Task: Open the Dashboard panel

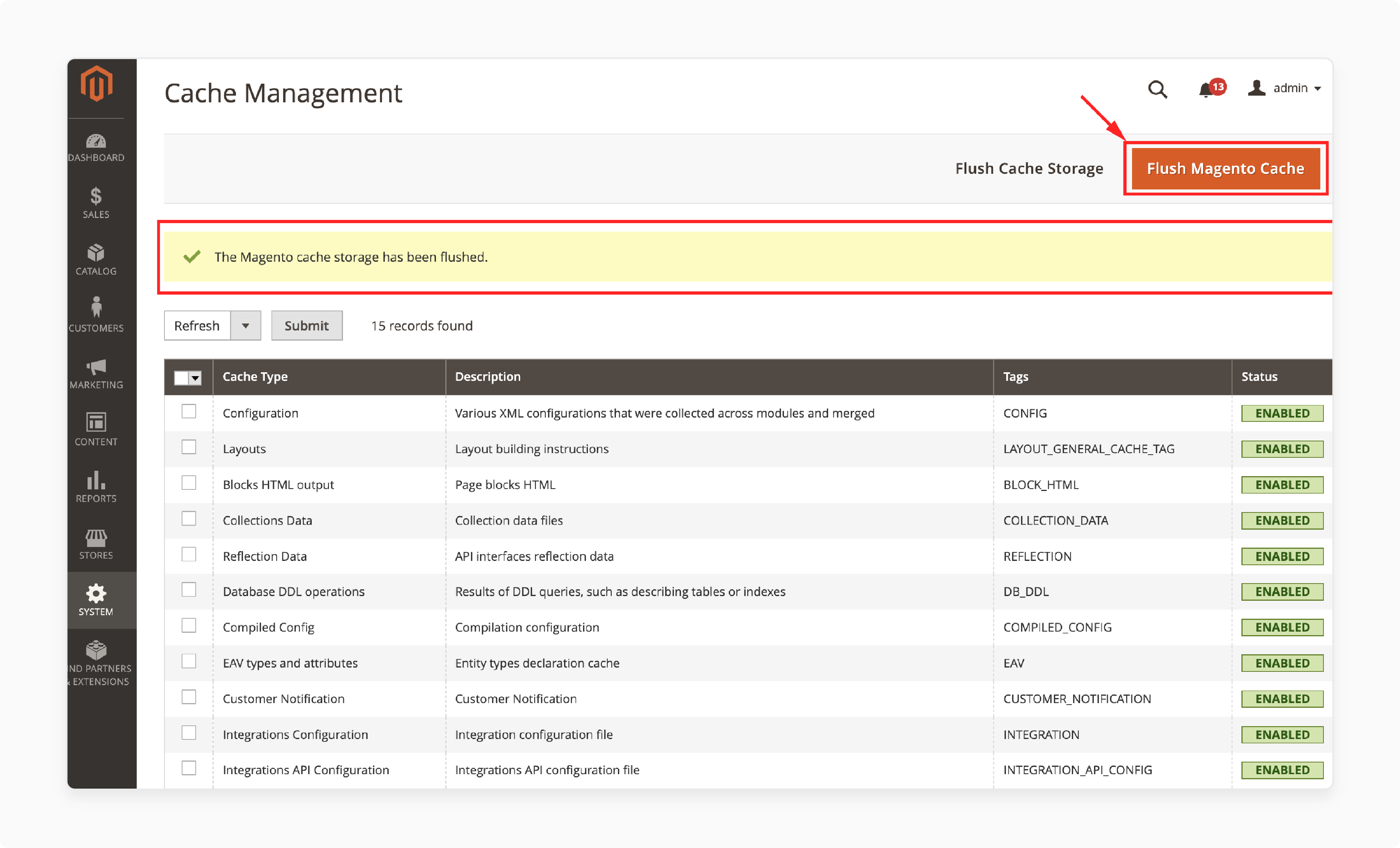Action: [x=96, y=145]
